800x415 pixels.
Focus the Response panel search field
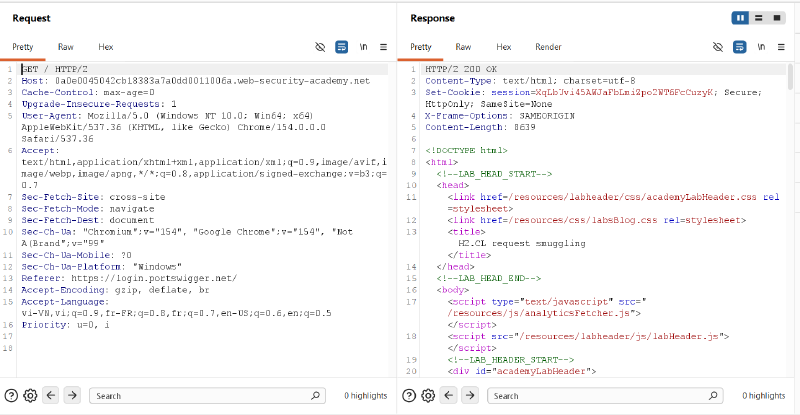click(x=605, y=396)
